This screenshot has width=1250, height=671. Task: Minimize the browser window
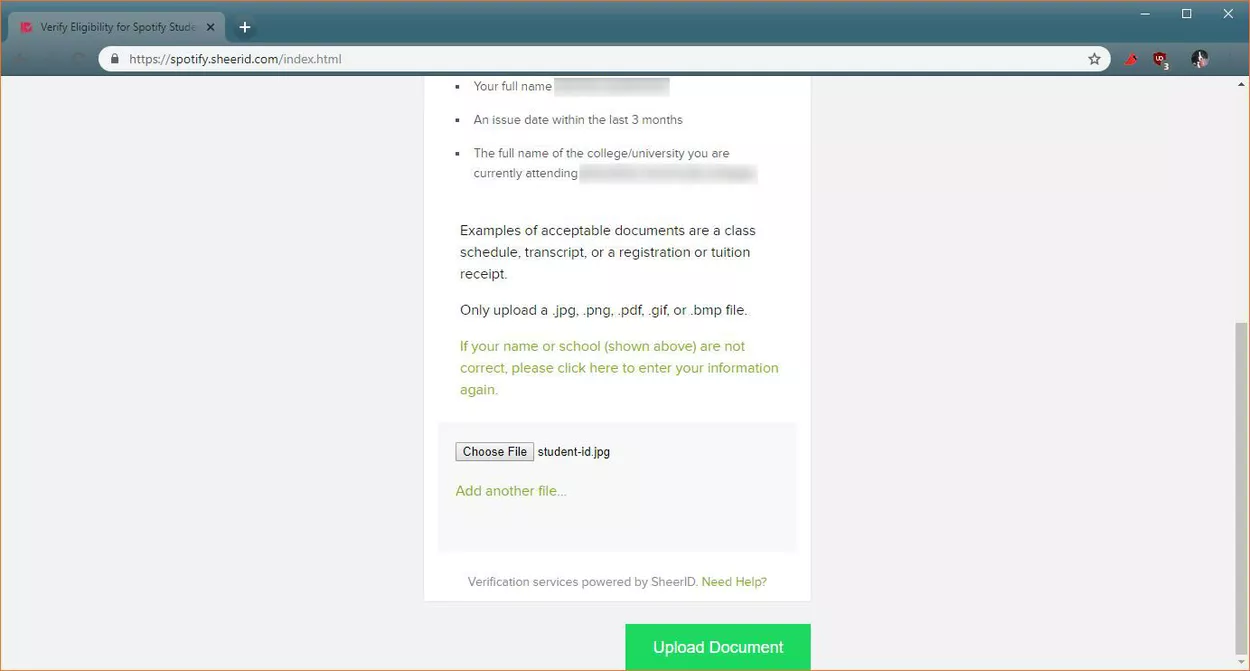pos(1144,14)
